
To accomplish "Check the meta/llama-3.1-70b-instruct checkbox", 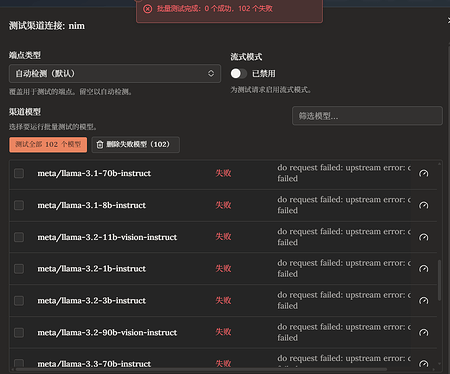I will tap(19, 173).
